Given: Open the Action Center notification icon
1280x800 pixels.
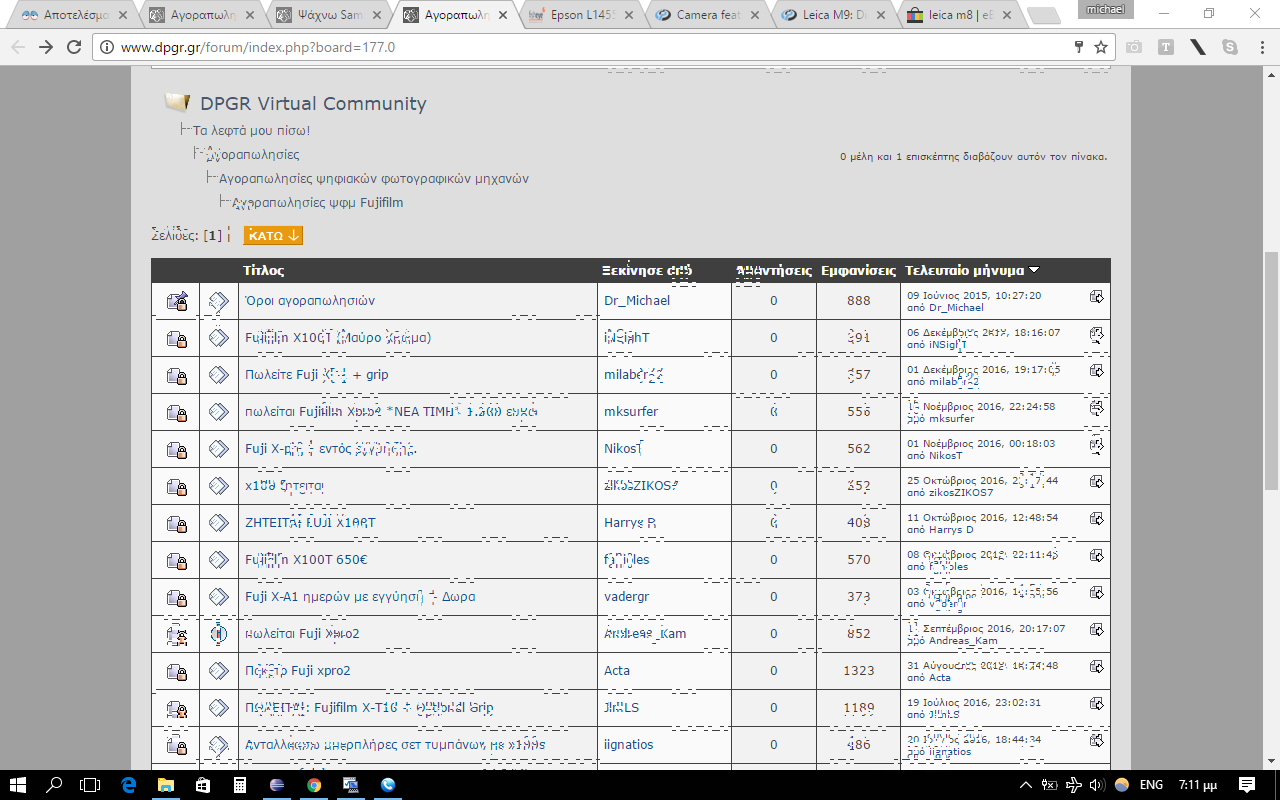Looking at the screenshot, I should coord(1247,785).
